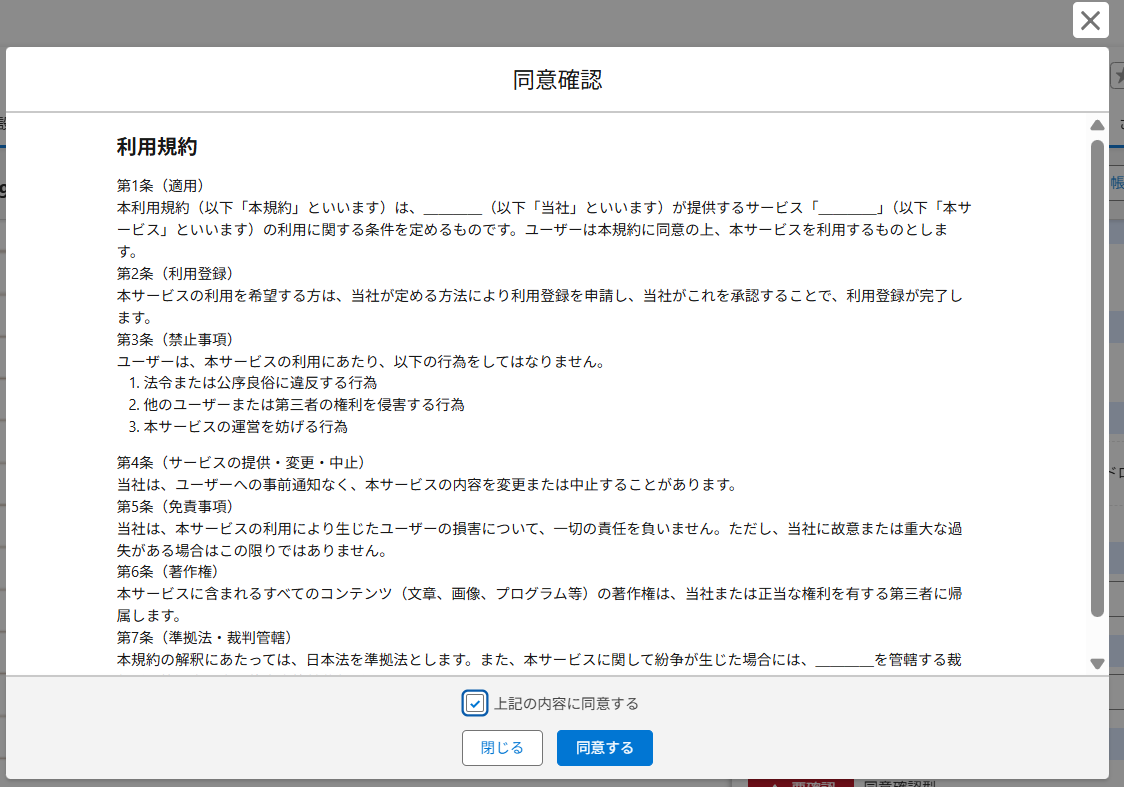Image resolution: width=1124 pixels, height=787 pixels.
Task: Click the star icon behind the dialog
Action: pyautogui.click(x=1118, y=76)
